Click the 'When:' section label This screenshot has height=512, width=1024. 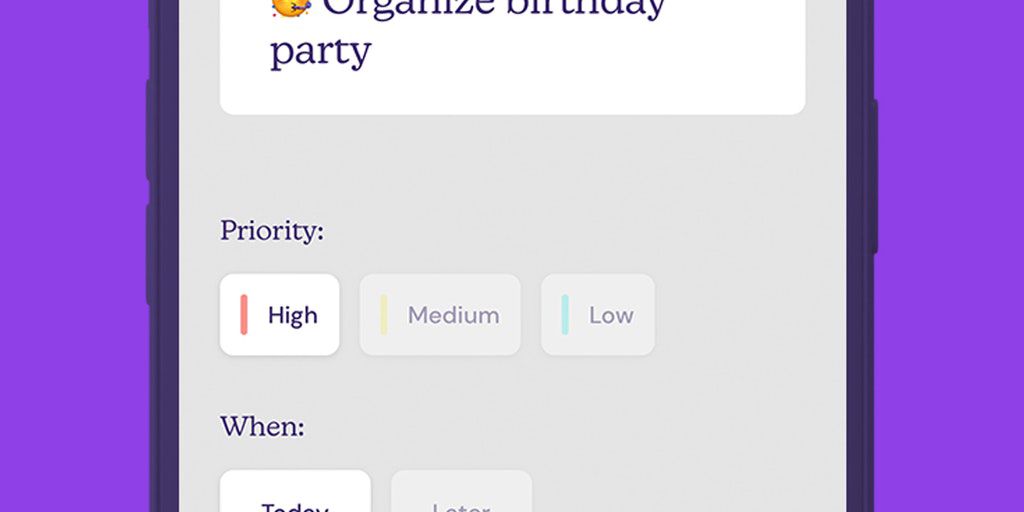[262, 427]
